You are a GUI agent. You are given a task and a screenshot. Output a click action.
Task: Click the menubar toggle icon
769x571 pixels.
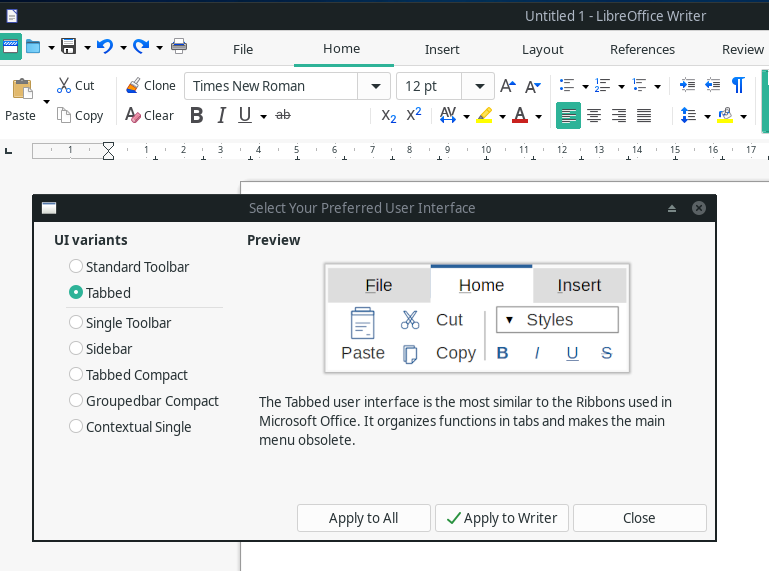point(10,47)
